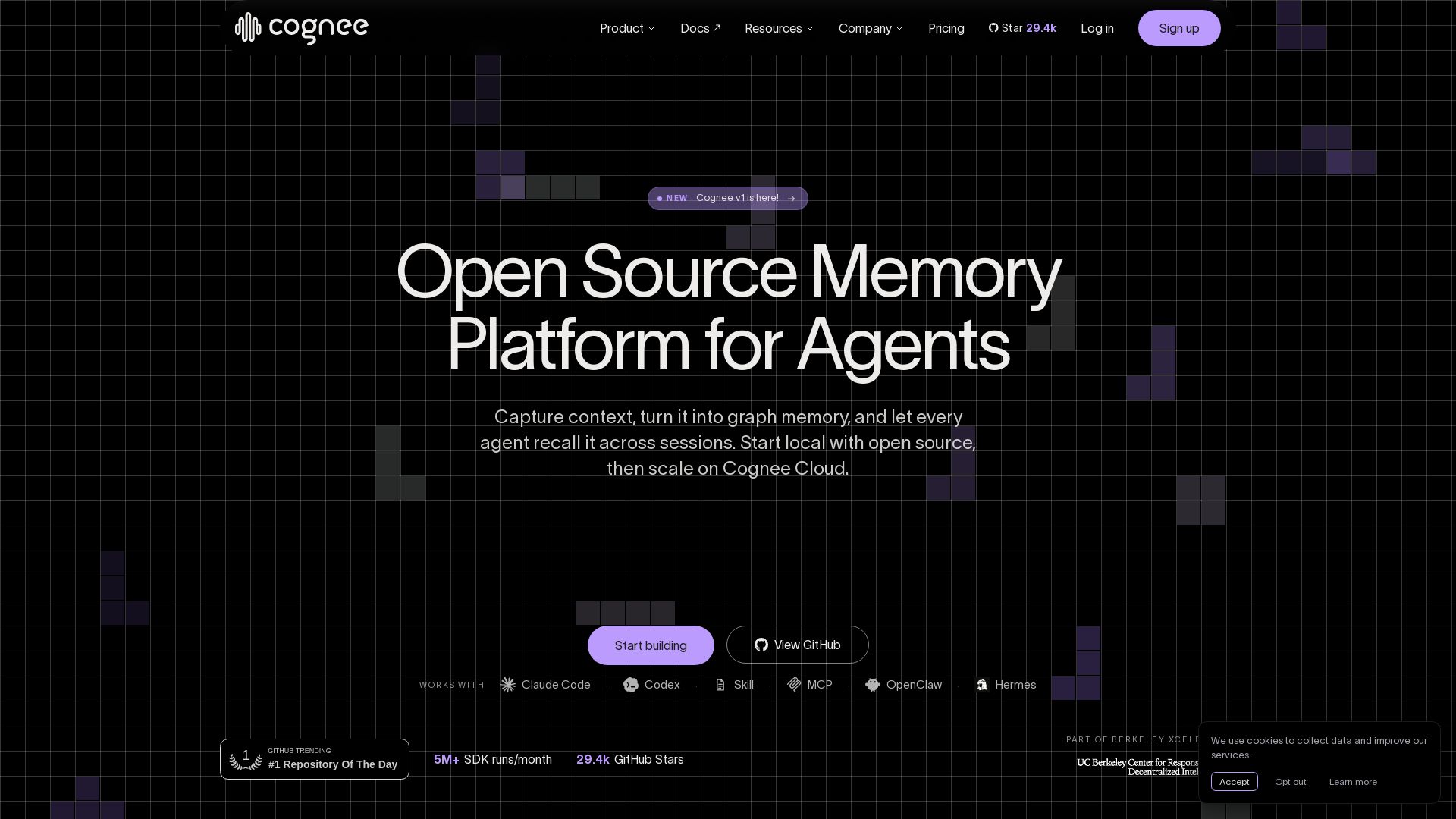Click the GitHub icon in View GitHub button
This screenshot has width=1456, height=819.
click(x=761, y=645)
